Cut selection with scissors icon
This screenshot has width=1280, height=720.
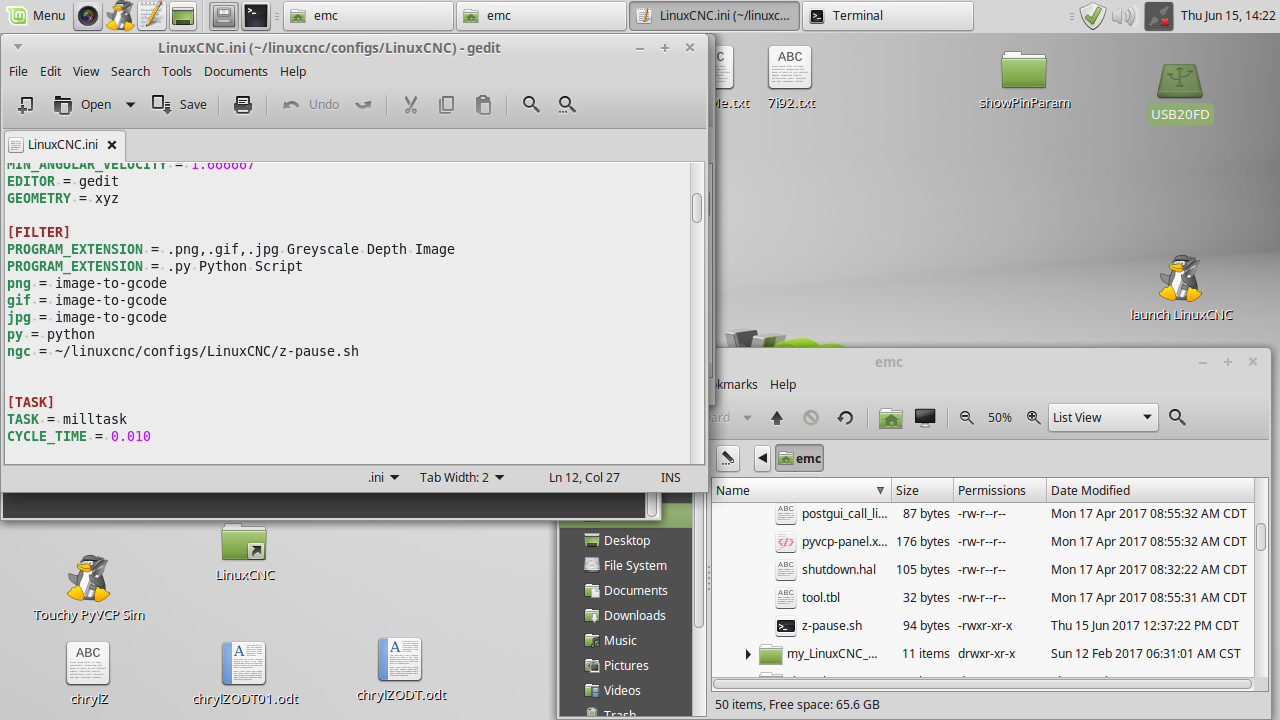click(x=410, y=104)
